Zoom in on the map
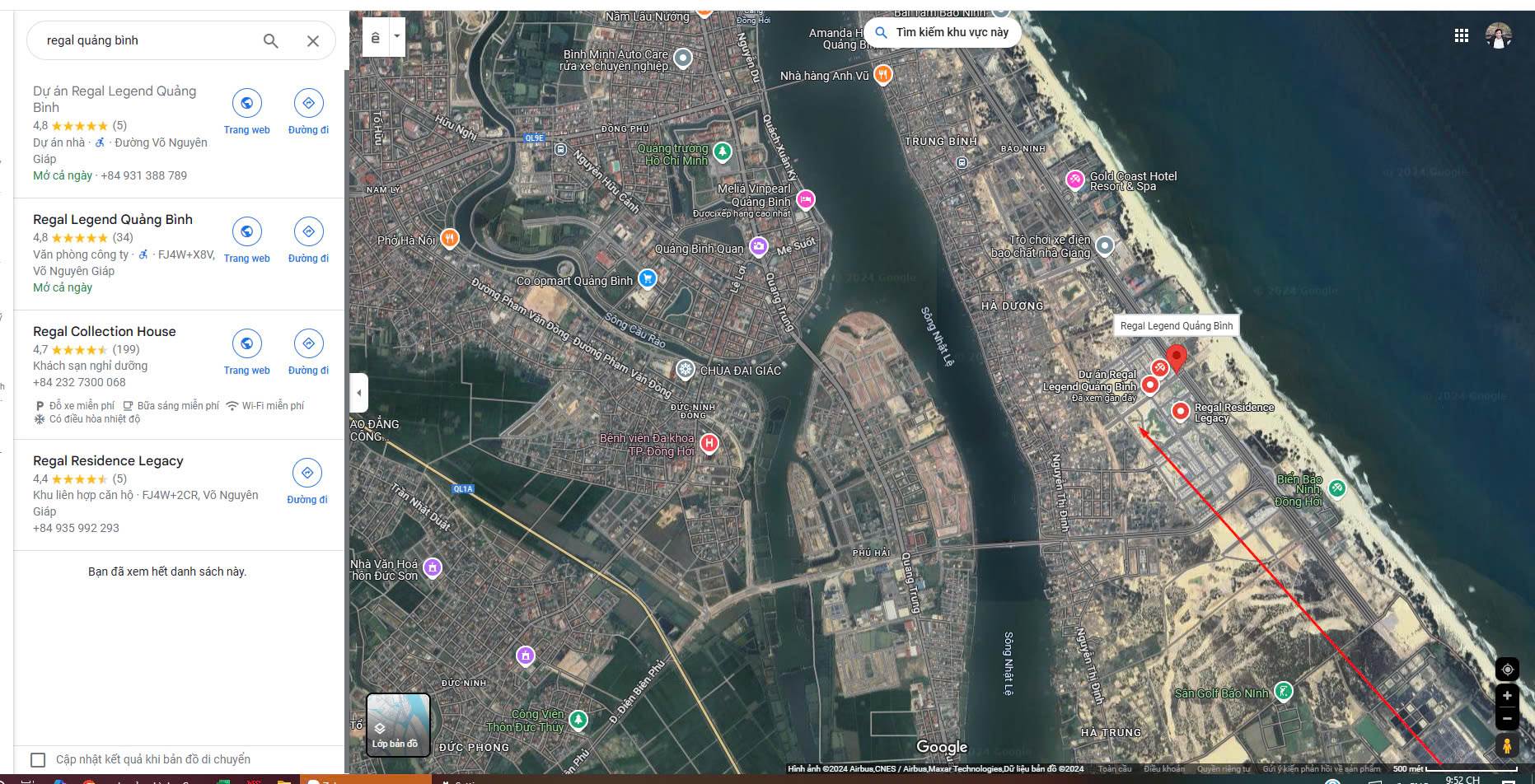1535x784 pixels. (x=1507, y=696)
